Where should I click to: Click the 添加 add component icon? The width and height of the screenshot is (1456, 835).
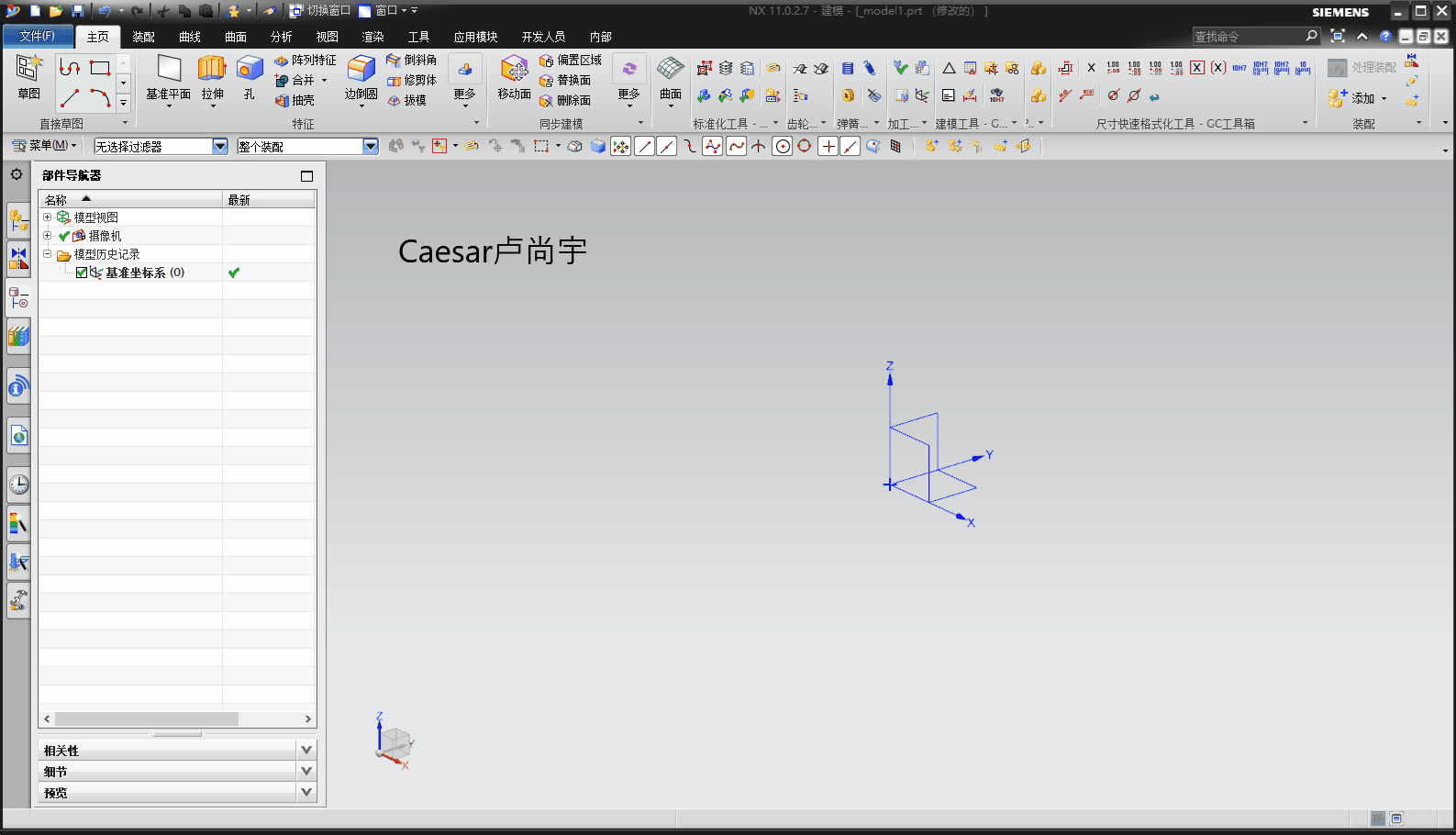pos(1358,98)
